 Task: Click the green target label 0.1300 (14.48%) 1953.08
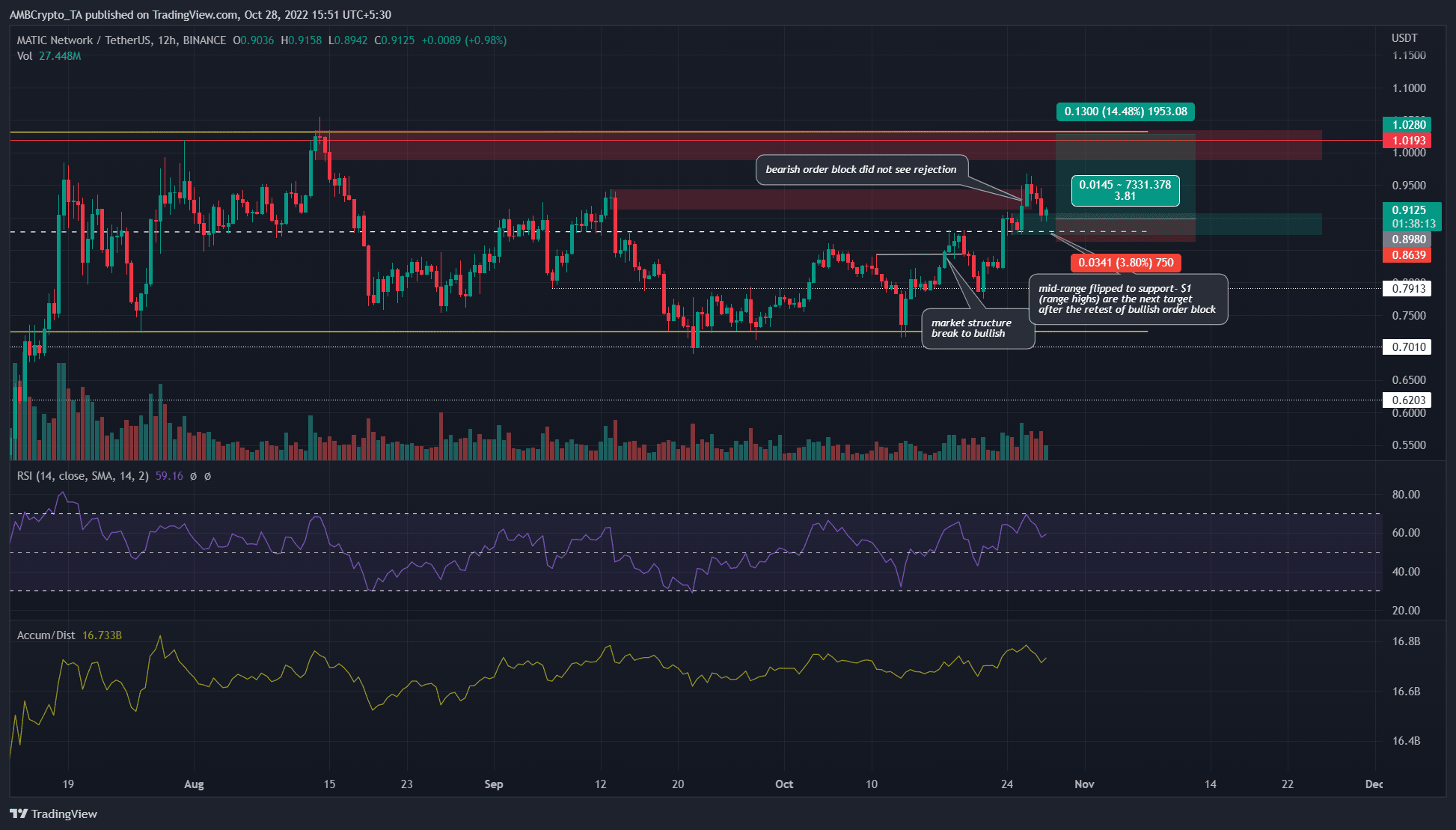(x=1125, y=112)
